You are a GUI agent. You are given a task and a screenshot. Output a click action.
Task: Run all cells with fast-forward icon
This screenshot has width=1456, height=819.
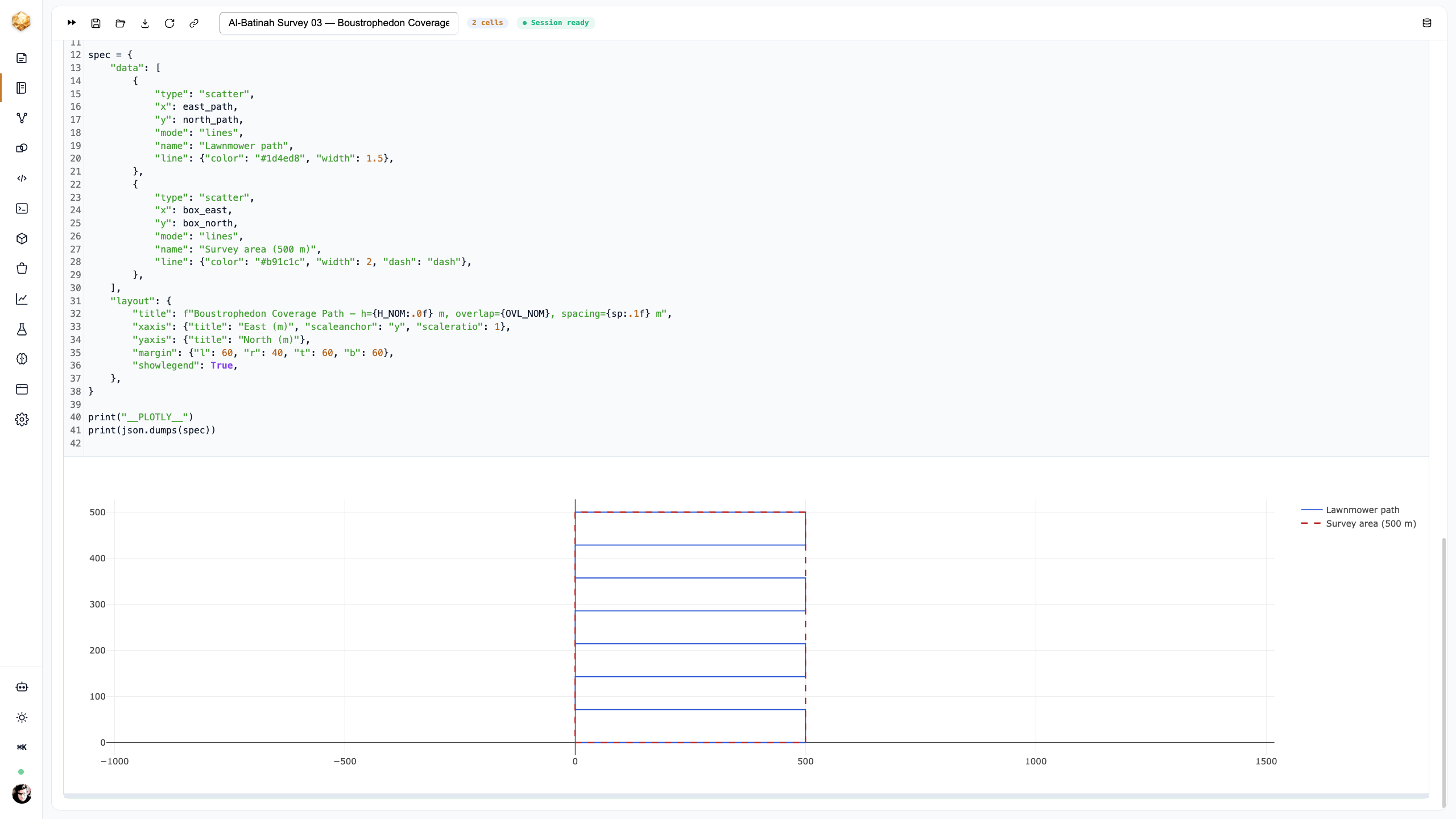coord(72,23)
